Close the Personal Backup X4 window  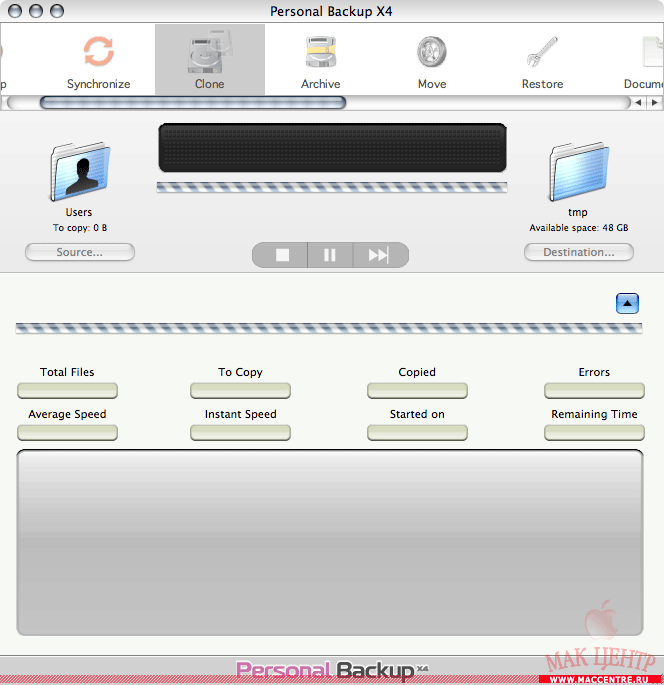[x=15, y=11]
